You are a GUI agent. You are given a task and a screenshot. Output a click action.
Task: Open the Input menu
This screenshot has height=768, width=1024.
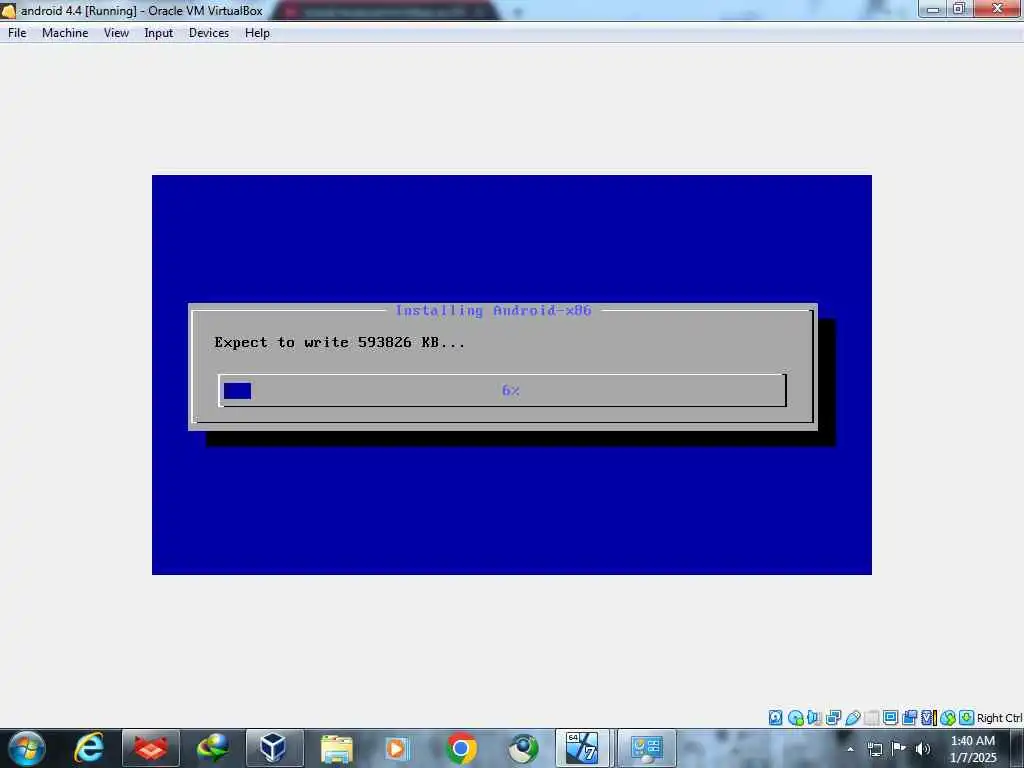click(x=159, y=33)
